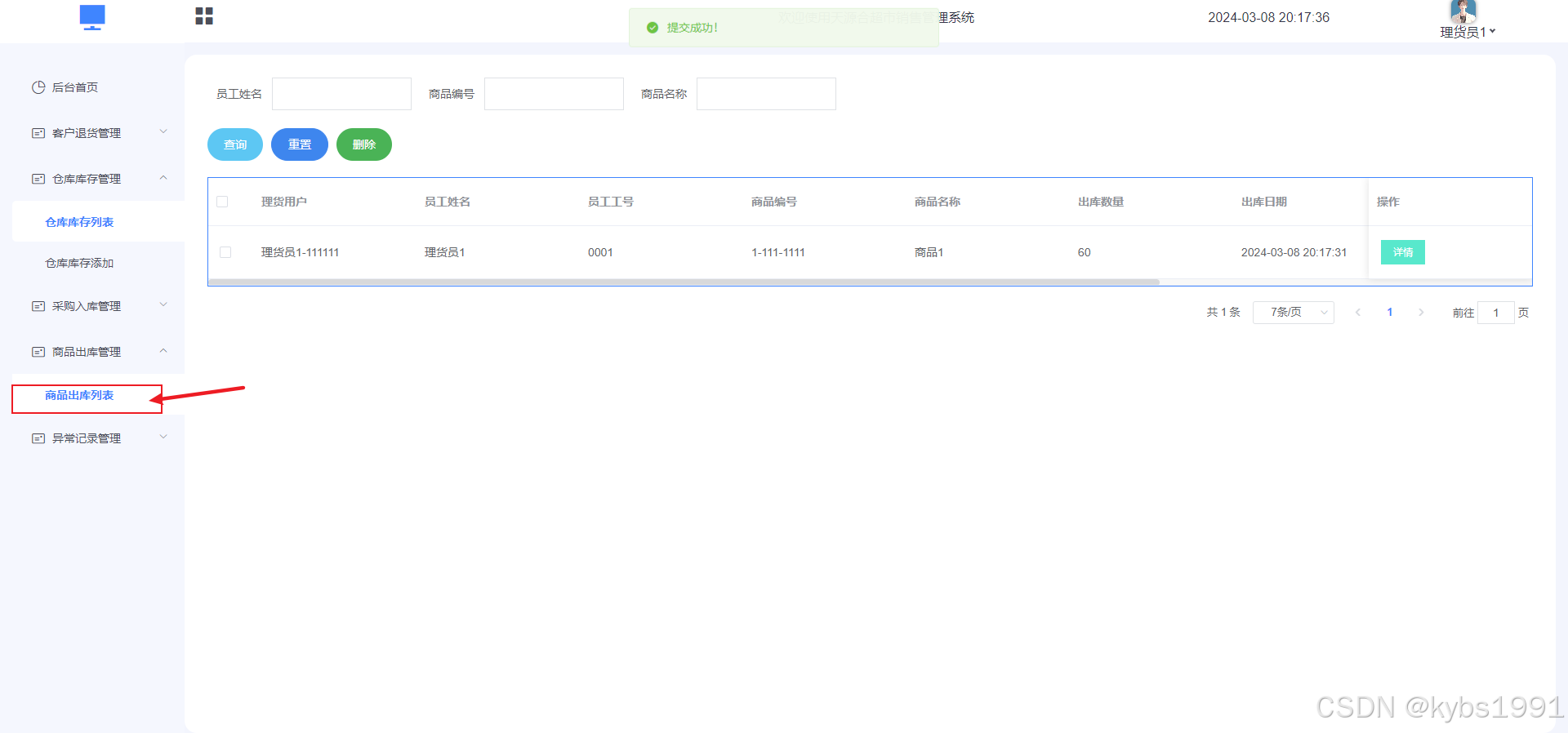The width and height of the screenshot is (1568, 733).
Task: Click the 商品出库管理 menu icon
Action: [38, 352]
